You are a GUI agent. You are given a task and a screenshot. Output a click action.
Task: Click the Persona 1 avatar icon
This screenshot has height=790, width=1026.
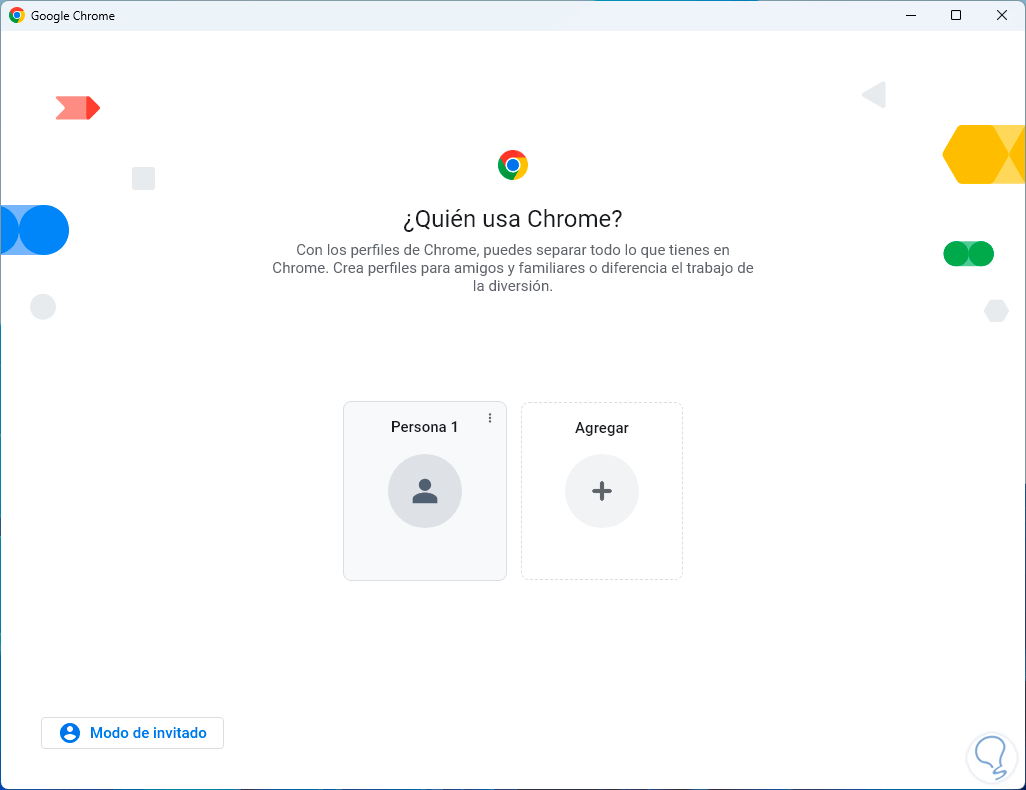coord(425,491)
